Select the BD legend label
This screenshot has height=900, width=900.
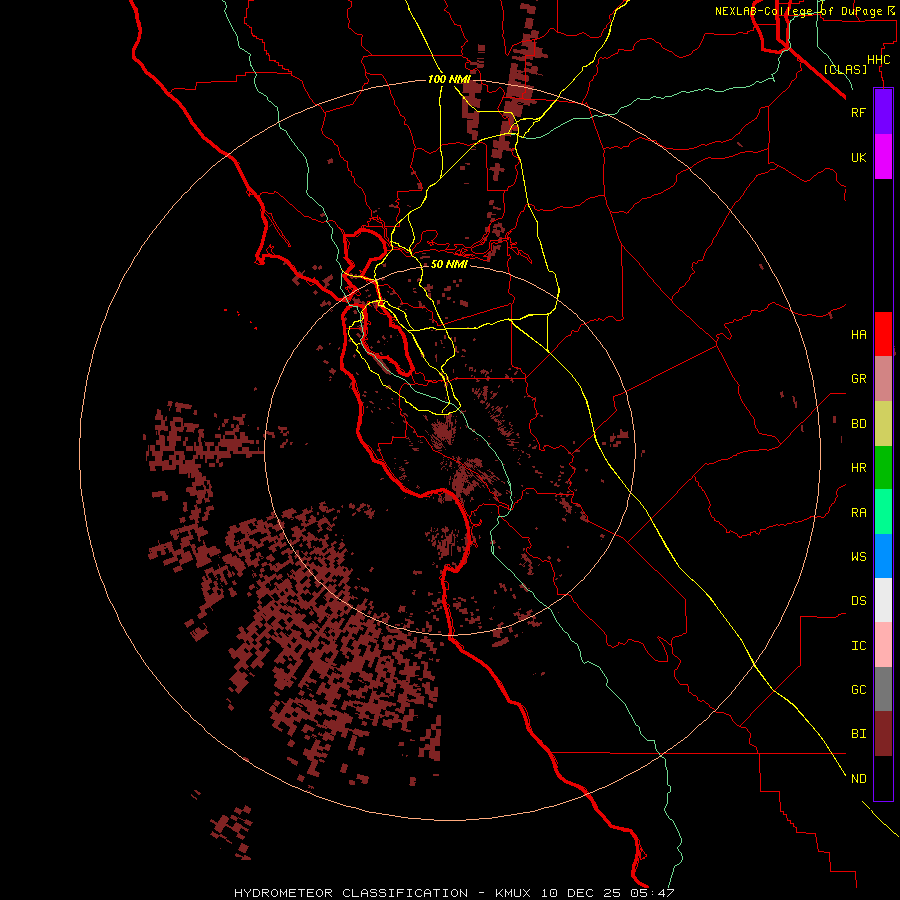tap(858, 424)
